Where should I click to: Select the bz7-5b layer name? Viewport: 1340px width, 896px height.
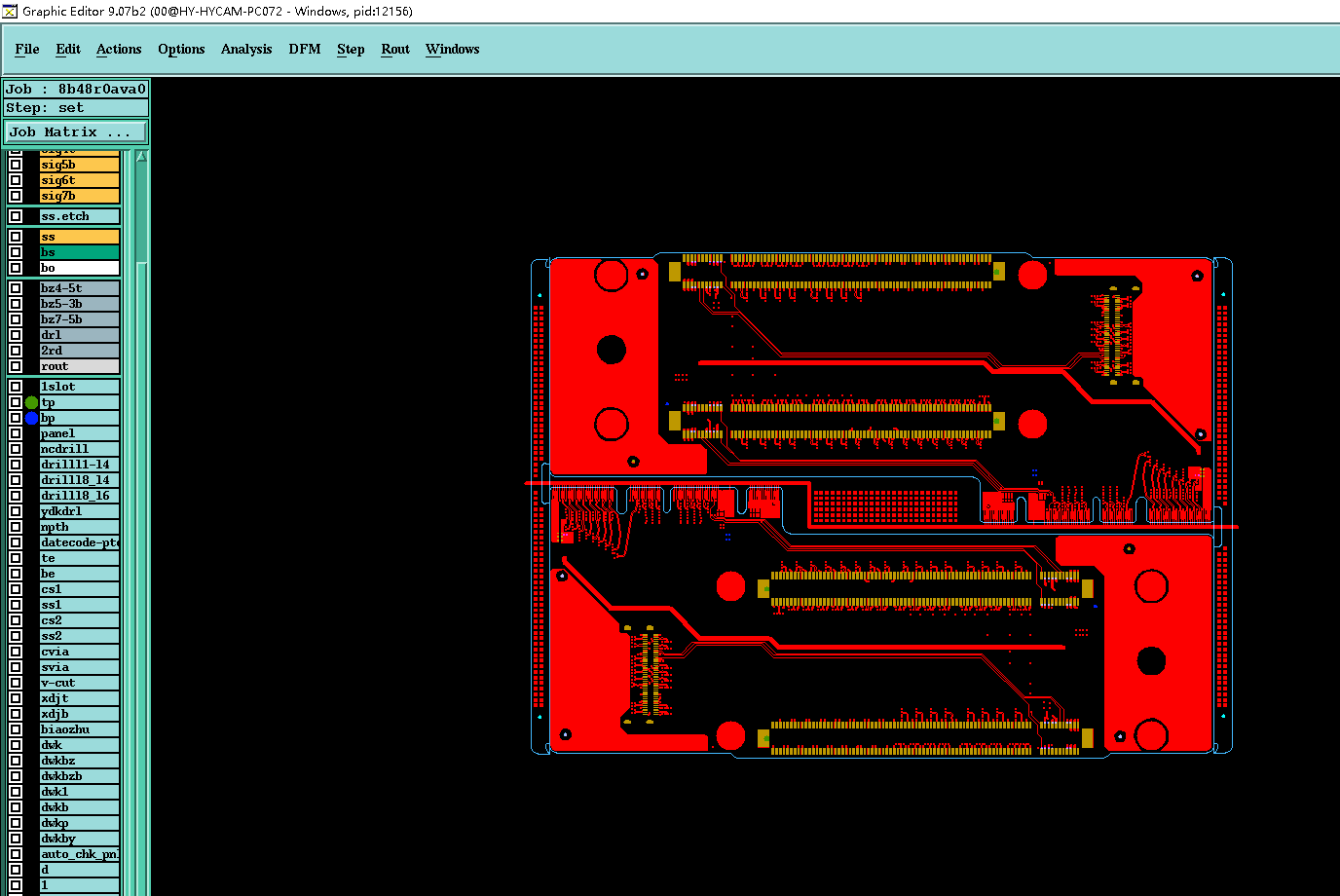(x=80, y=319)
